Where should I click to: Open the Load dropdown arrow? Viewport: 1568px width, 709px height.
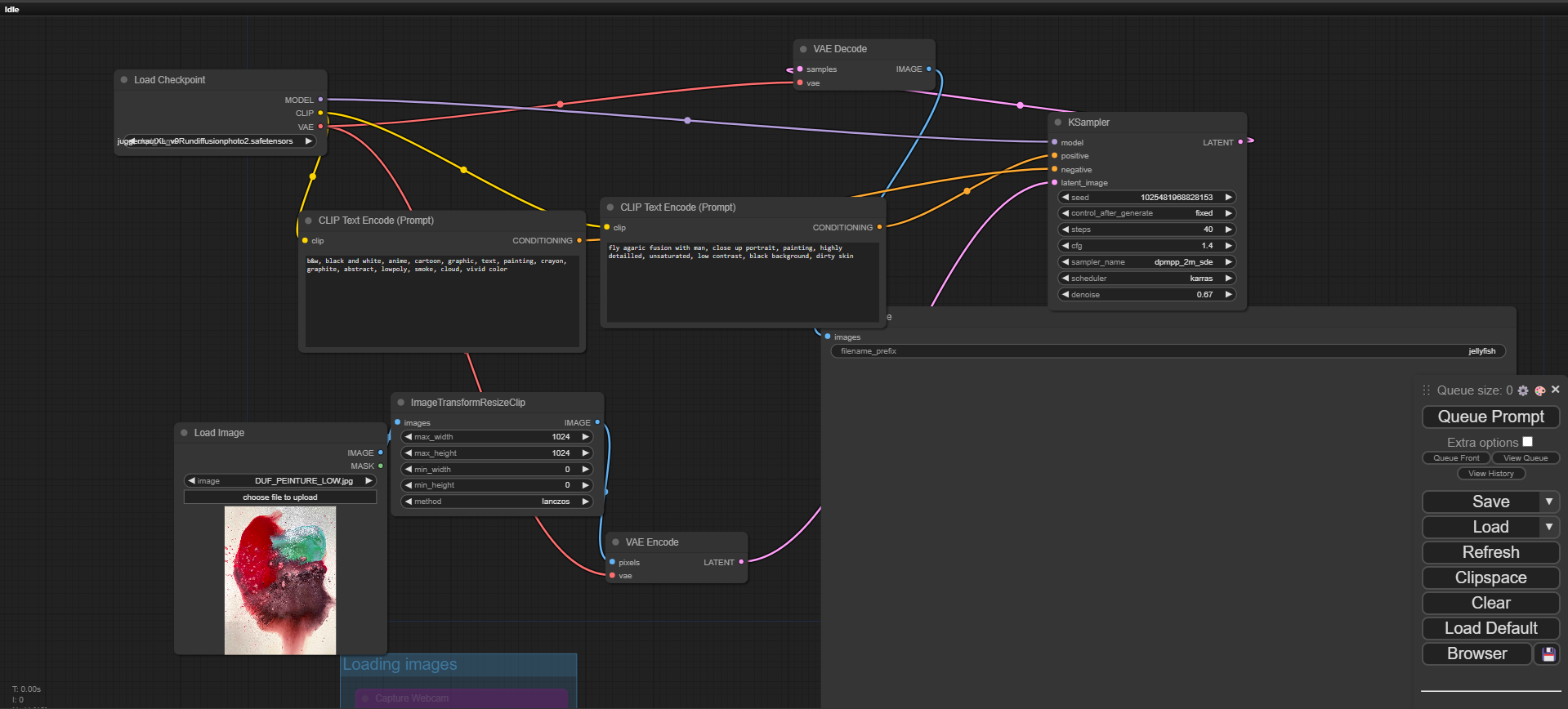point(1548,527)
